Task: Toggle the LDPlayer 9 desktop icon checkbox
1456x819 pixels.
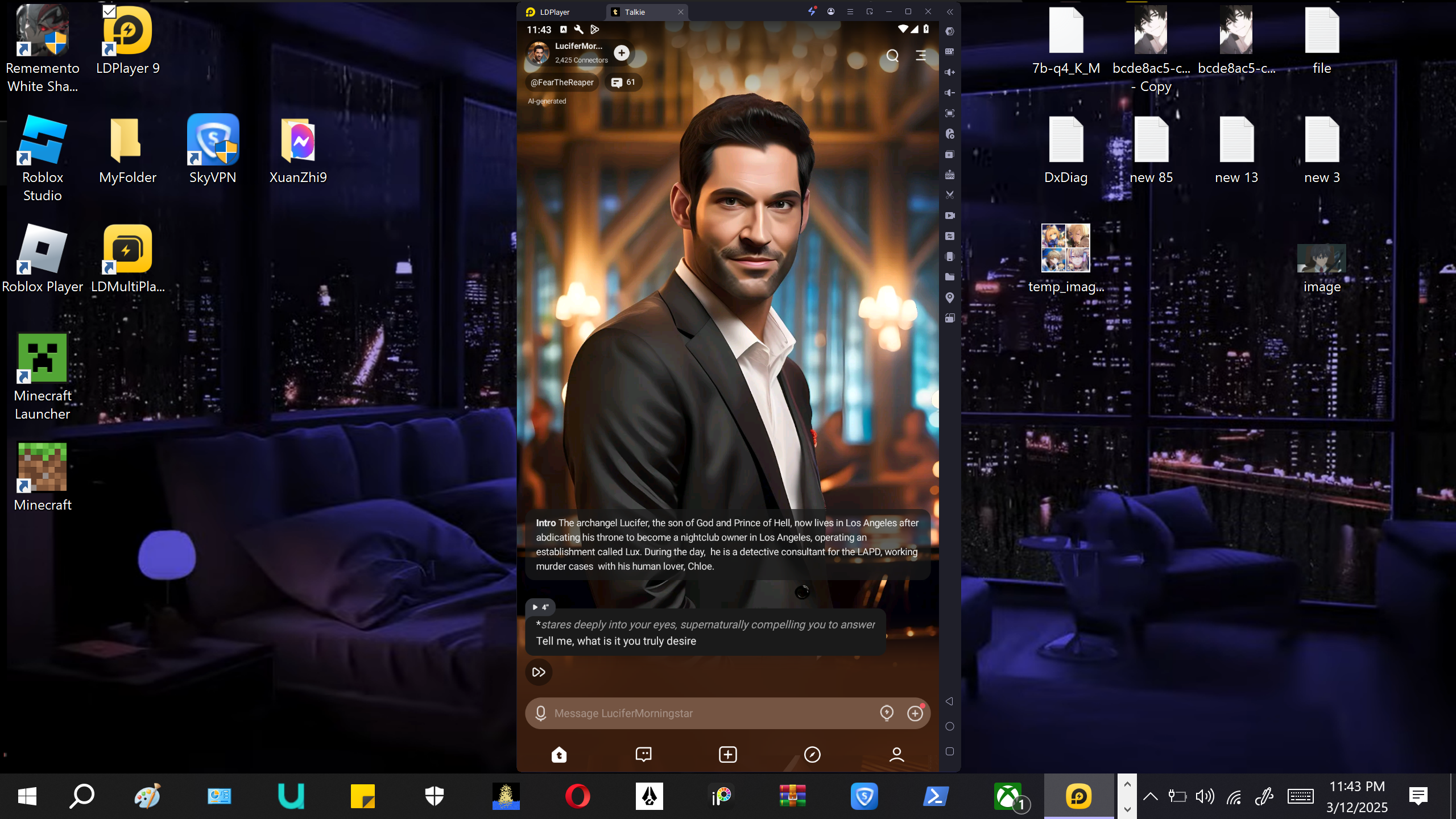Action: [x=109, y=11]
